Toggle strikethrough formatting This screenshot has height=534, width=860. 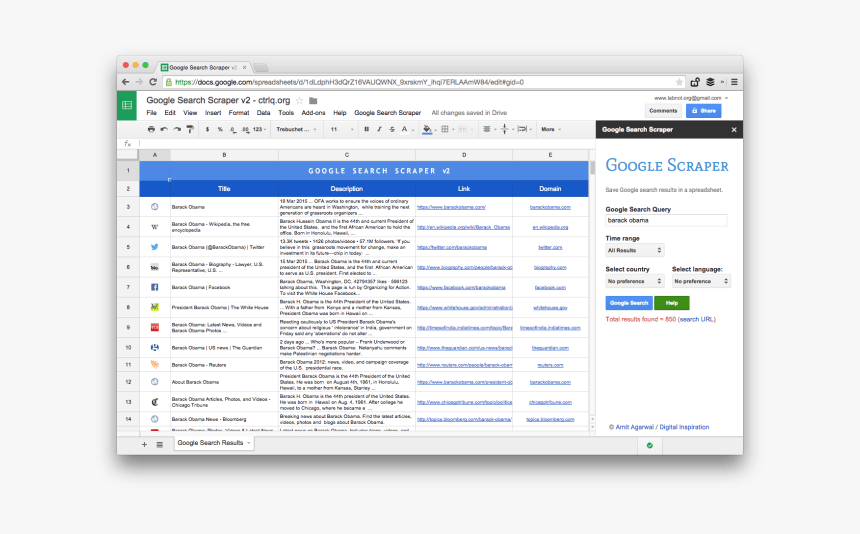coord(392,129)
